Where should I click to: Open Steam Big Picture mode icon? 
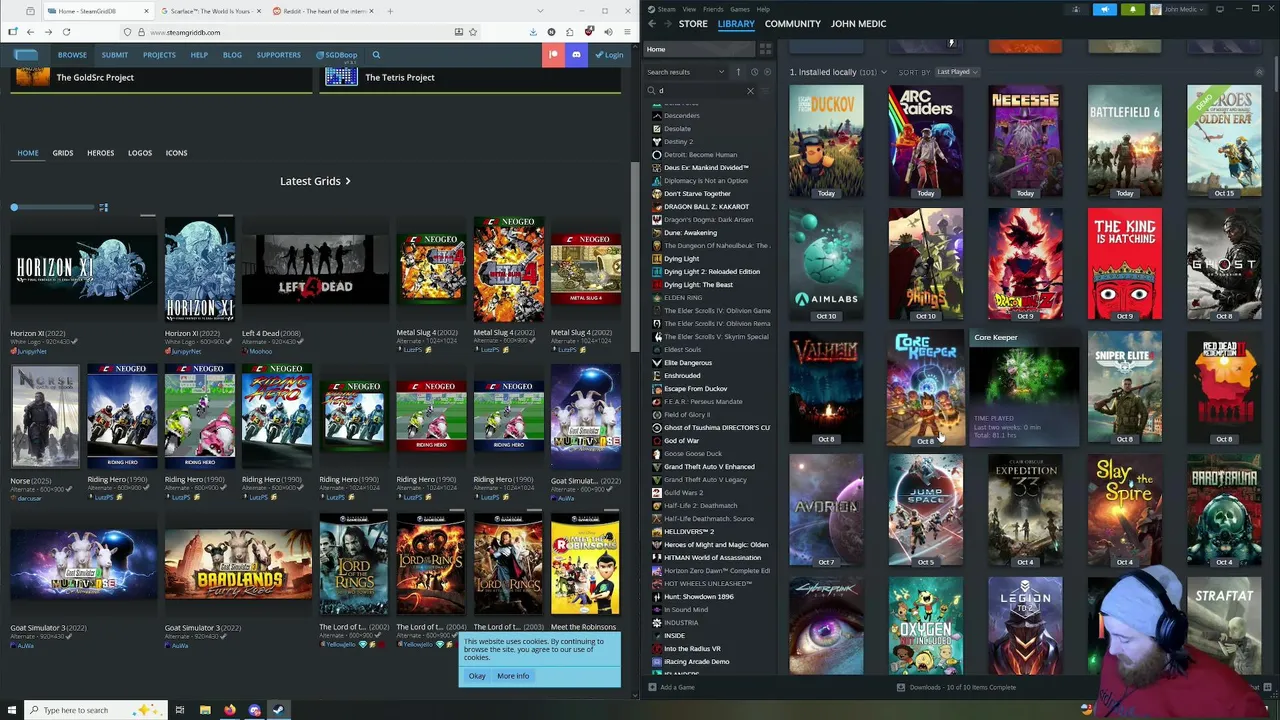tap(1219, 9)
